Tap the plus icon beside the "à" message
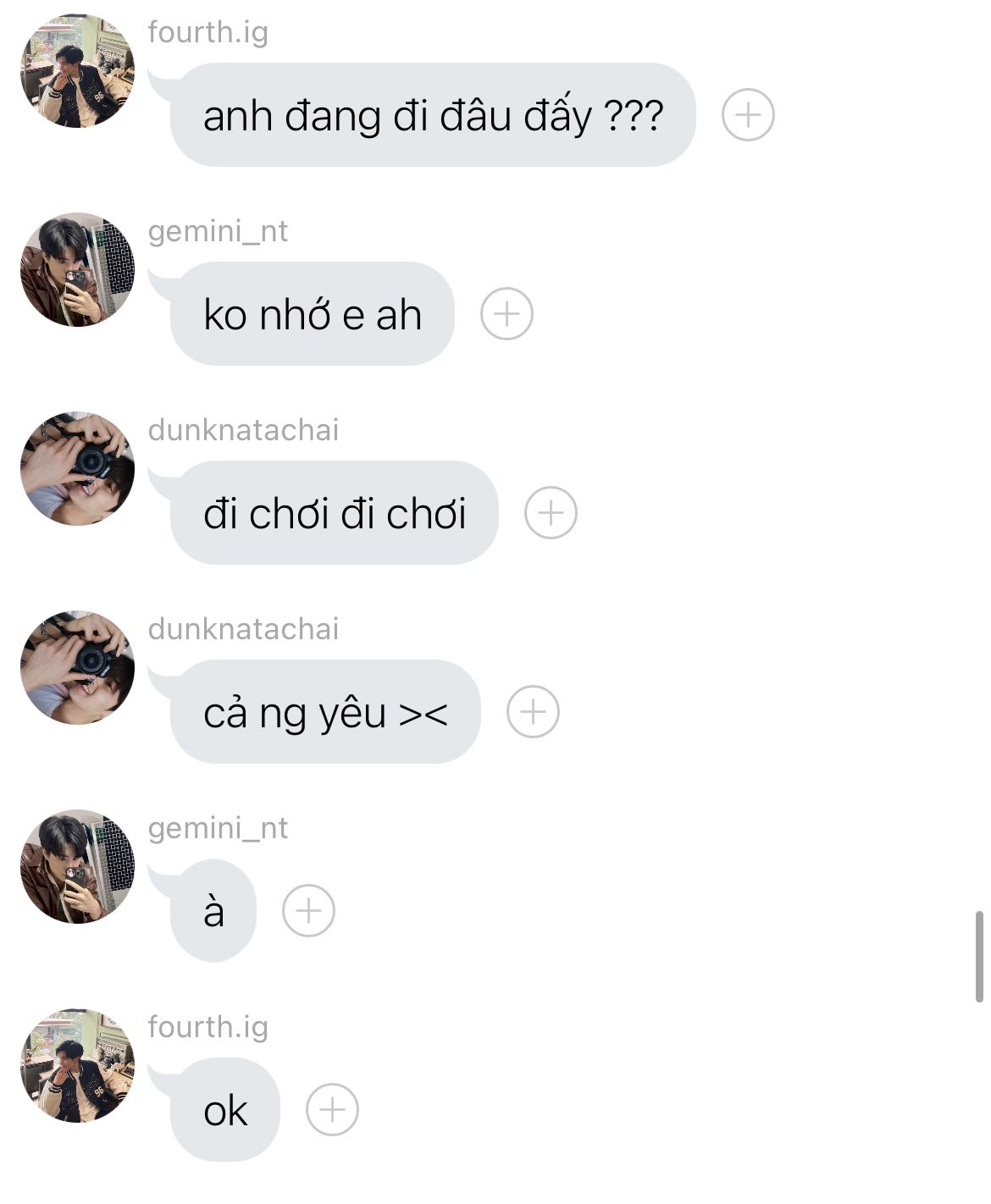Viewport: 991px width, 1204px height. [308, 911]
